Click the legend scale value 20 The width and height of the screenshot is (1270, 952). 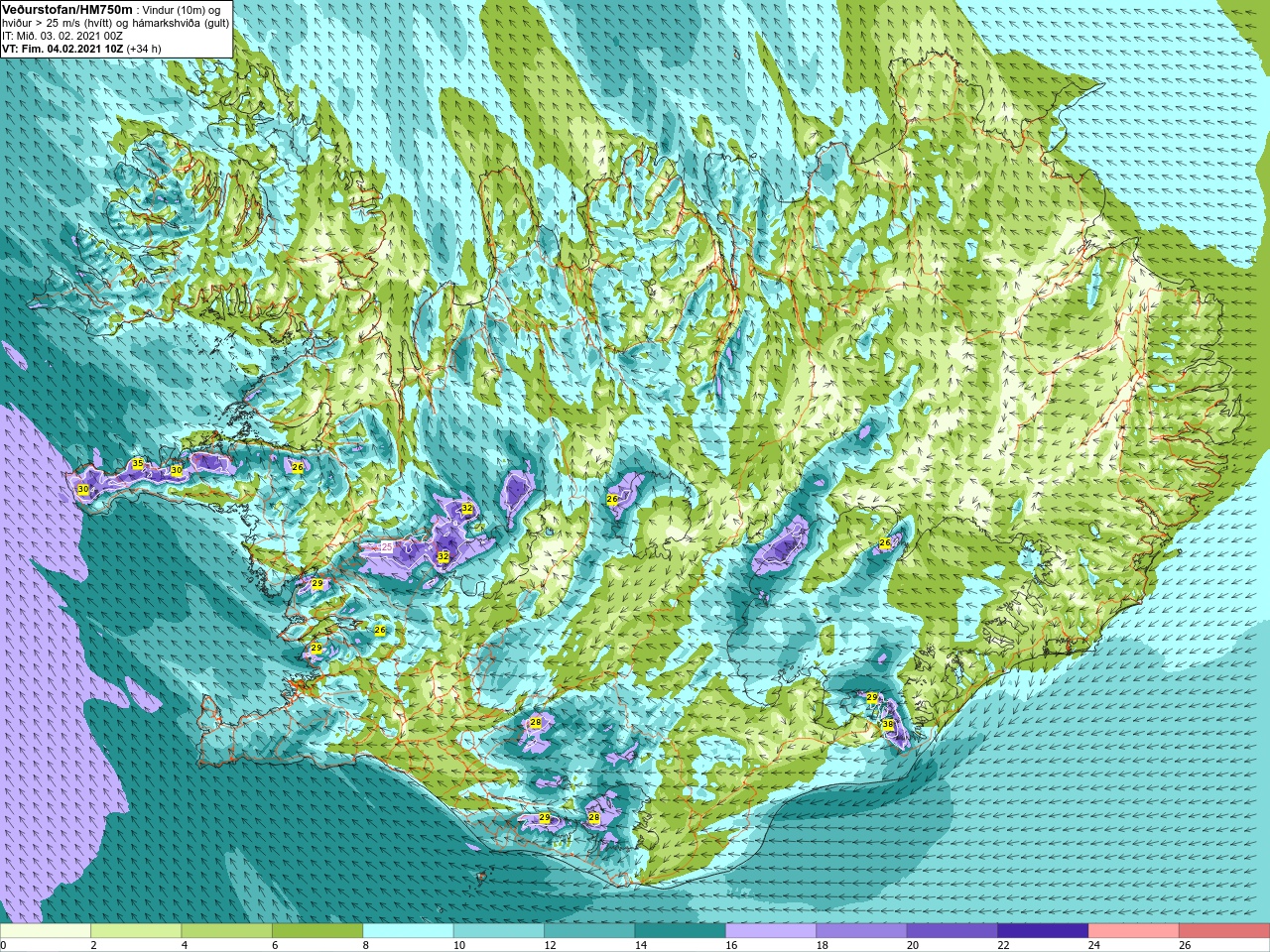pyautogui.click(x=913, y=945)
